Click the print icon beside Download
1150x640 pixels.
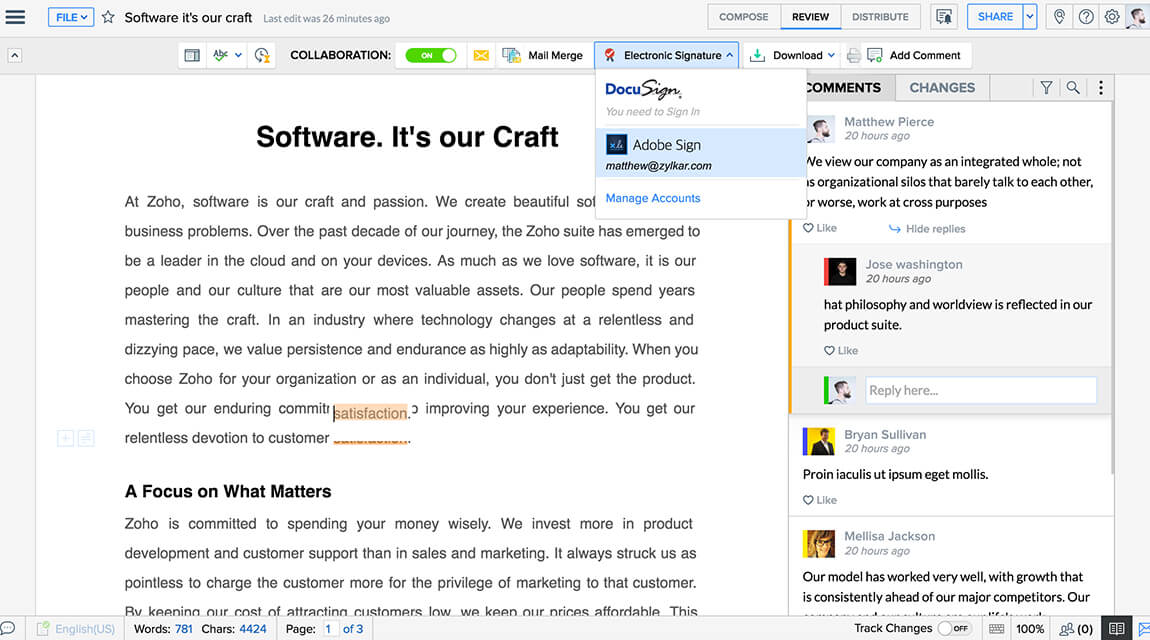[853, 55]
